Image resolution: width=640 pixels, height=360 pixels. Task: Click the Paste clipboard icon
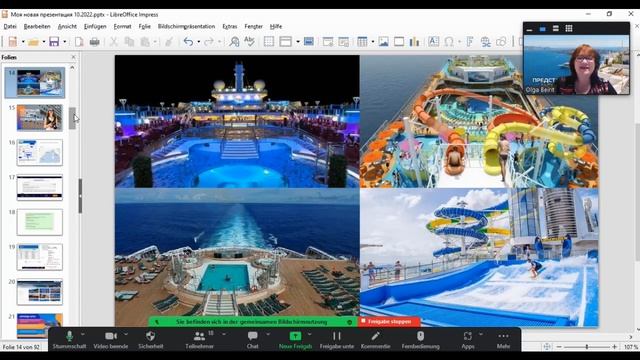tap(145, 42)
